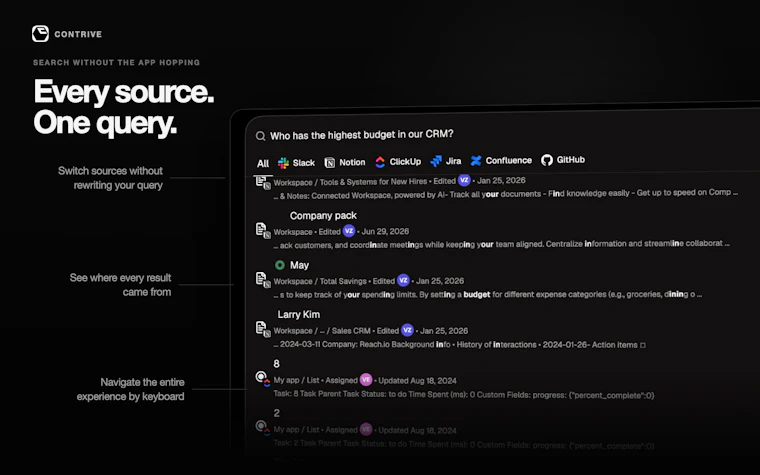Click 'Task: 8 Task Parent Task Status' snippet

tap(463, 395)
